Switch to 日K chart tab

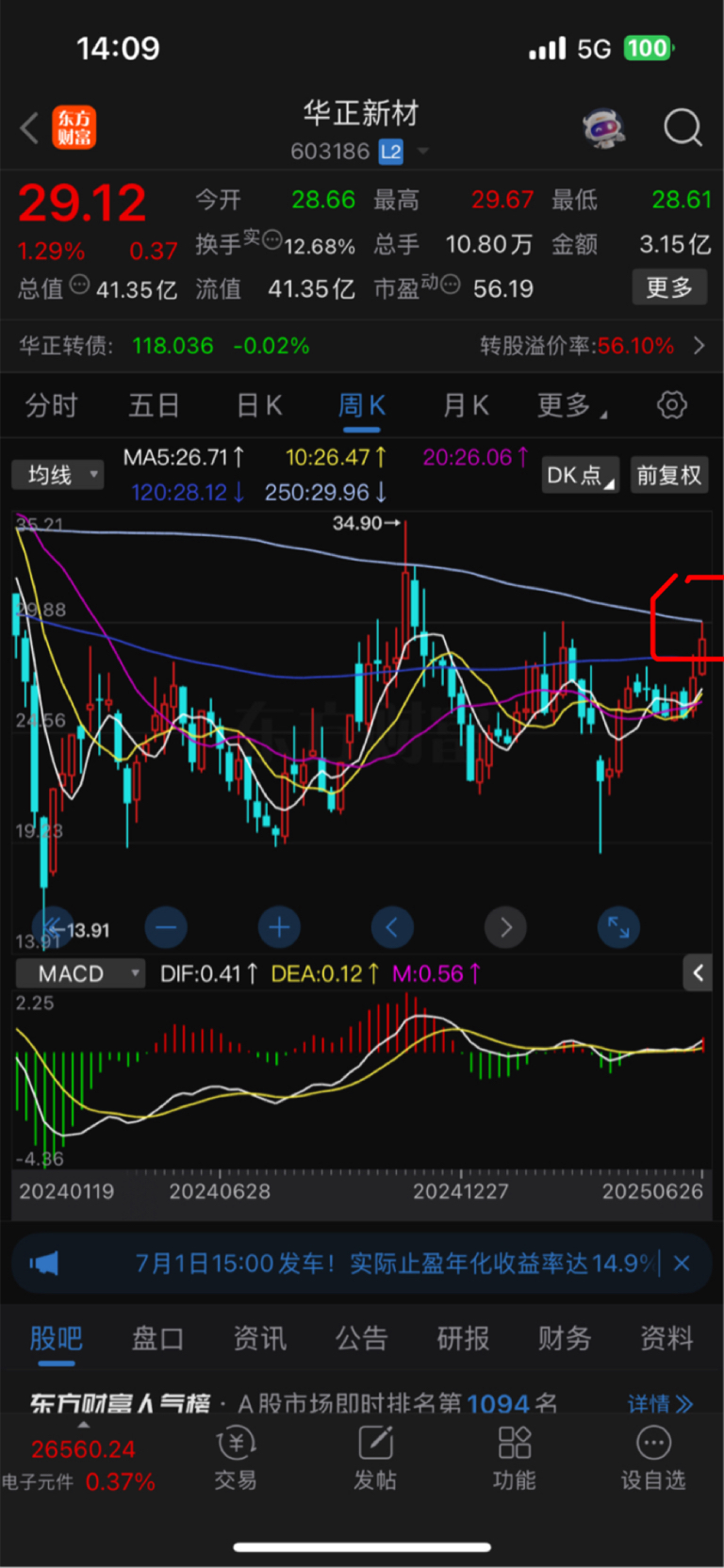pyautogui.click(x=259, y=406)
